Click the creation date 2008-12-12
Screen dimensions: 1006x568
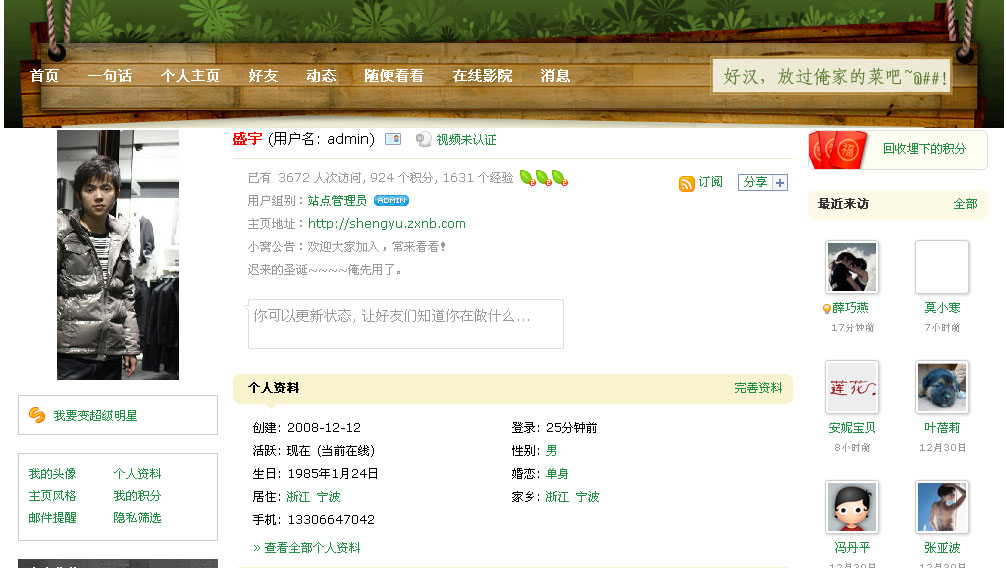[324, 427]
